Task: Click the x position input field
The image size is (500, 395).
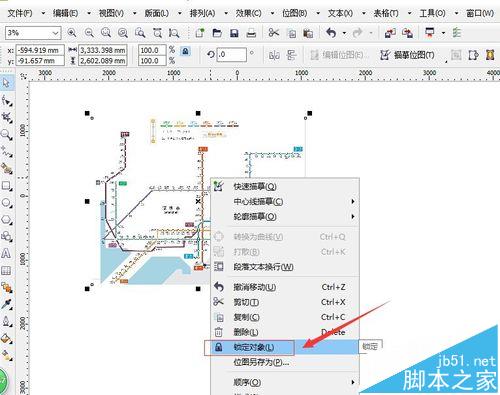Action: click(x=40, y=50)
